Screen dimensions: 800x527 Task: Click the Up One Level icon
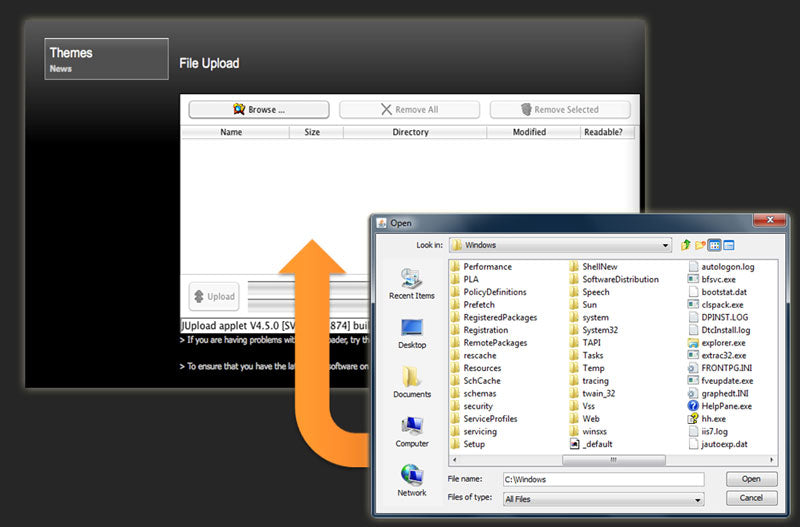[686, 245]
